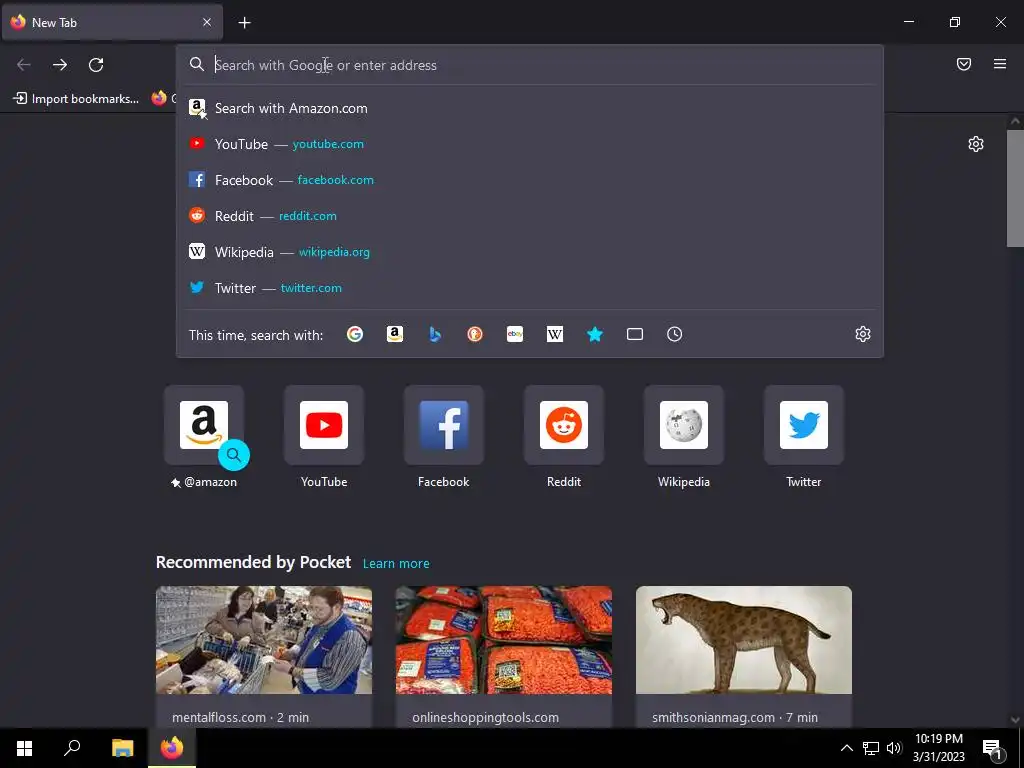This screenshot has width=1024, height=768.
Task: Open File Explorer from taskbar
Action: coord(122,748)
